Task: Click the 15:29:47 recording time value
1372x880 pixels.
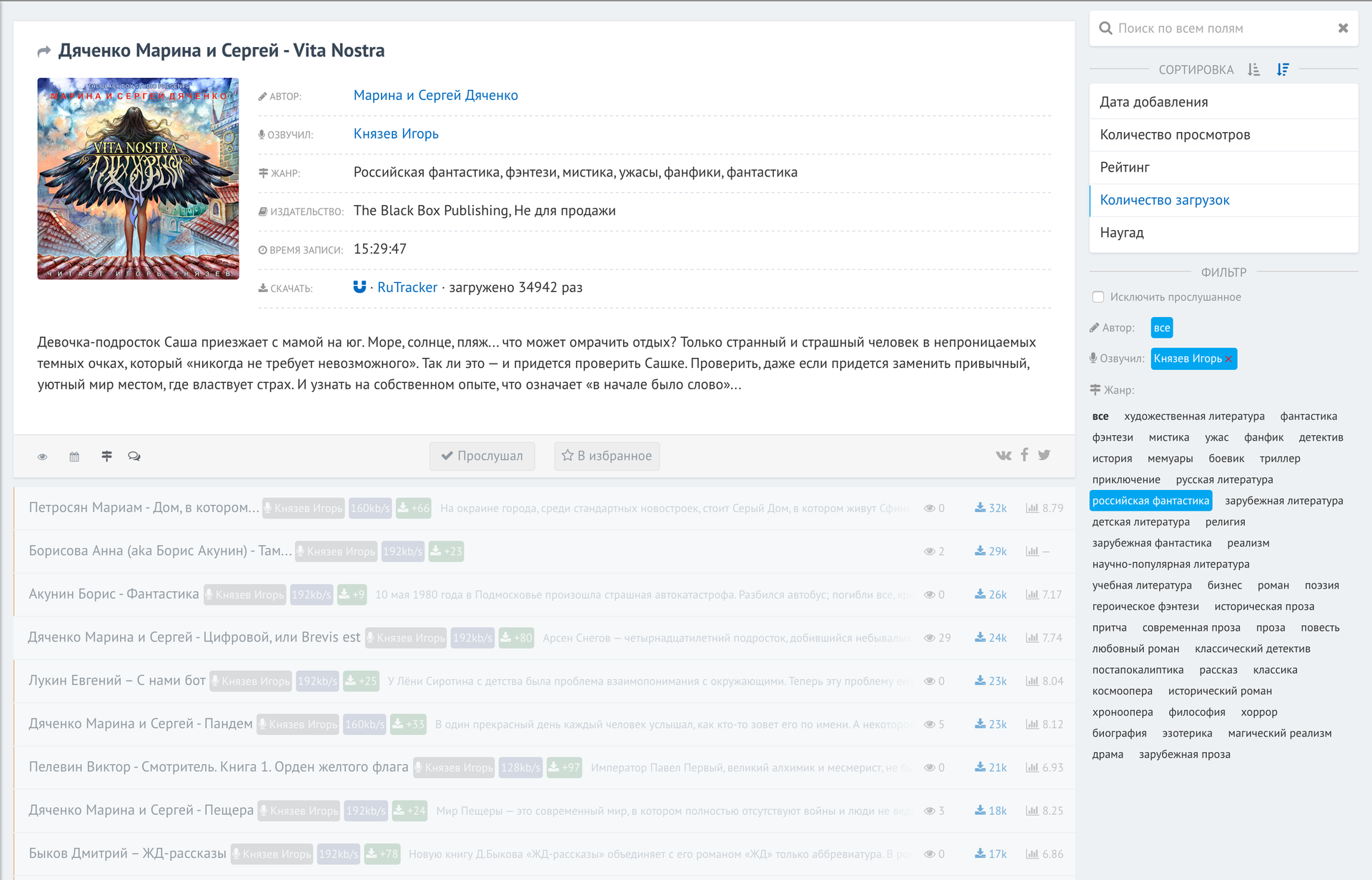Action: tap(380, 249)
